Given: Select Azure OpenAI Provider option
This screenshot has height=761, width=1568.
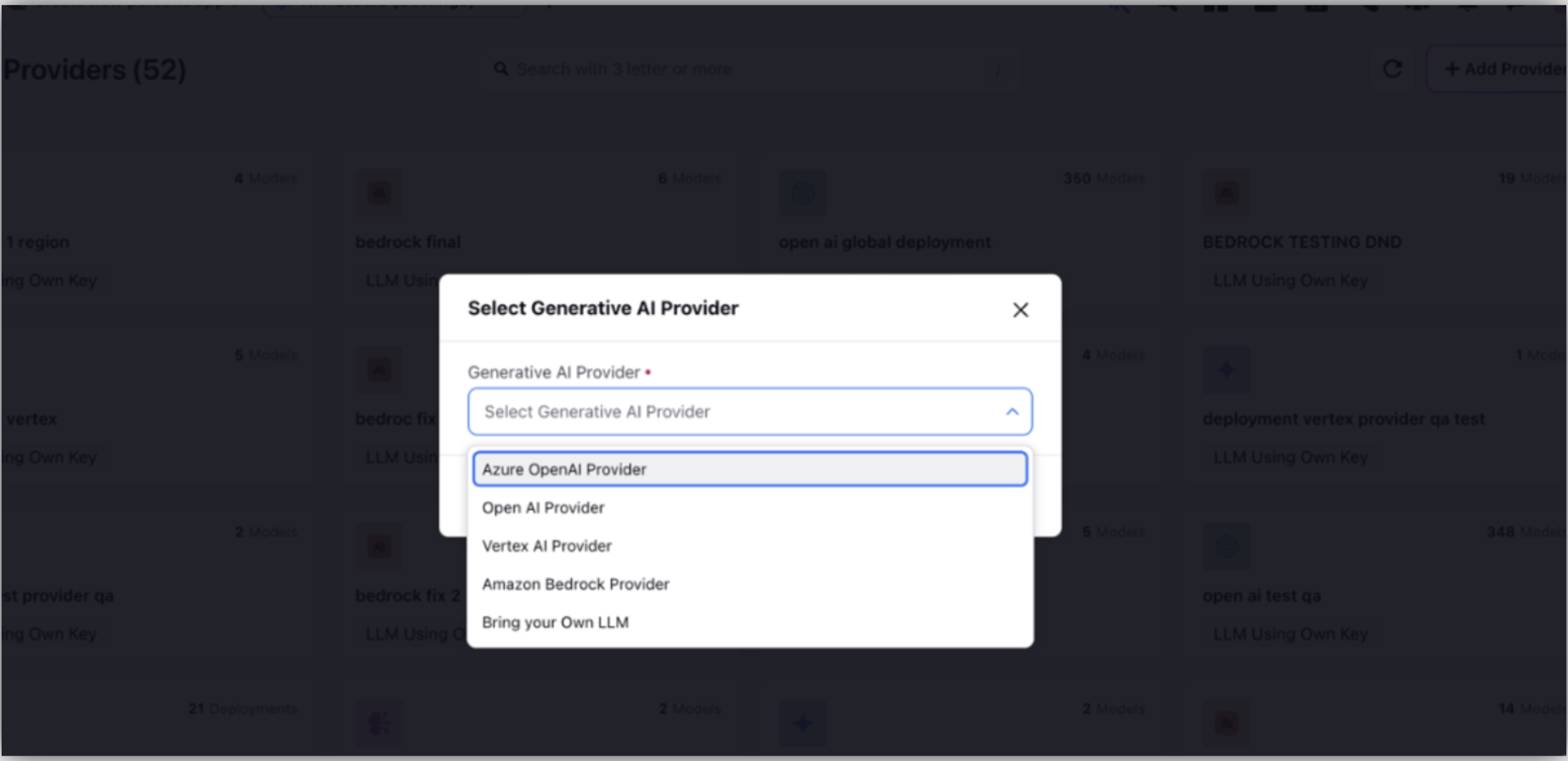Looking at the screenshot, I should (x=750, y=469).
